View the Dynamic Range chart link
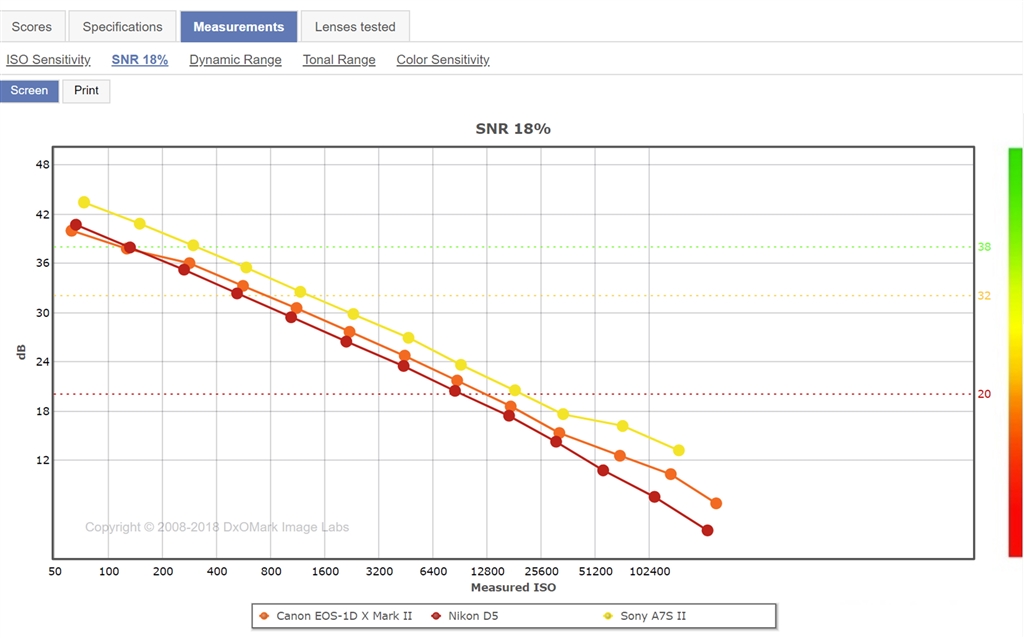Screen dimensions: 1024x638 tap(235, 60)
